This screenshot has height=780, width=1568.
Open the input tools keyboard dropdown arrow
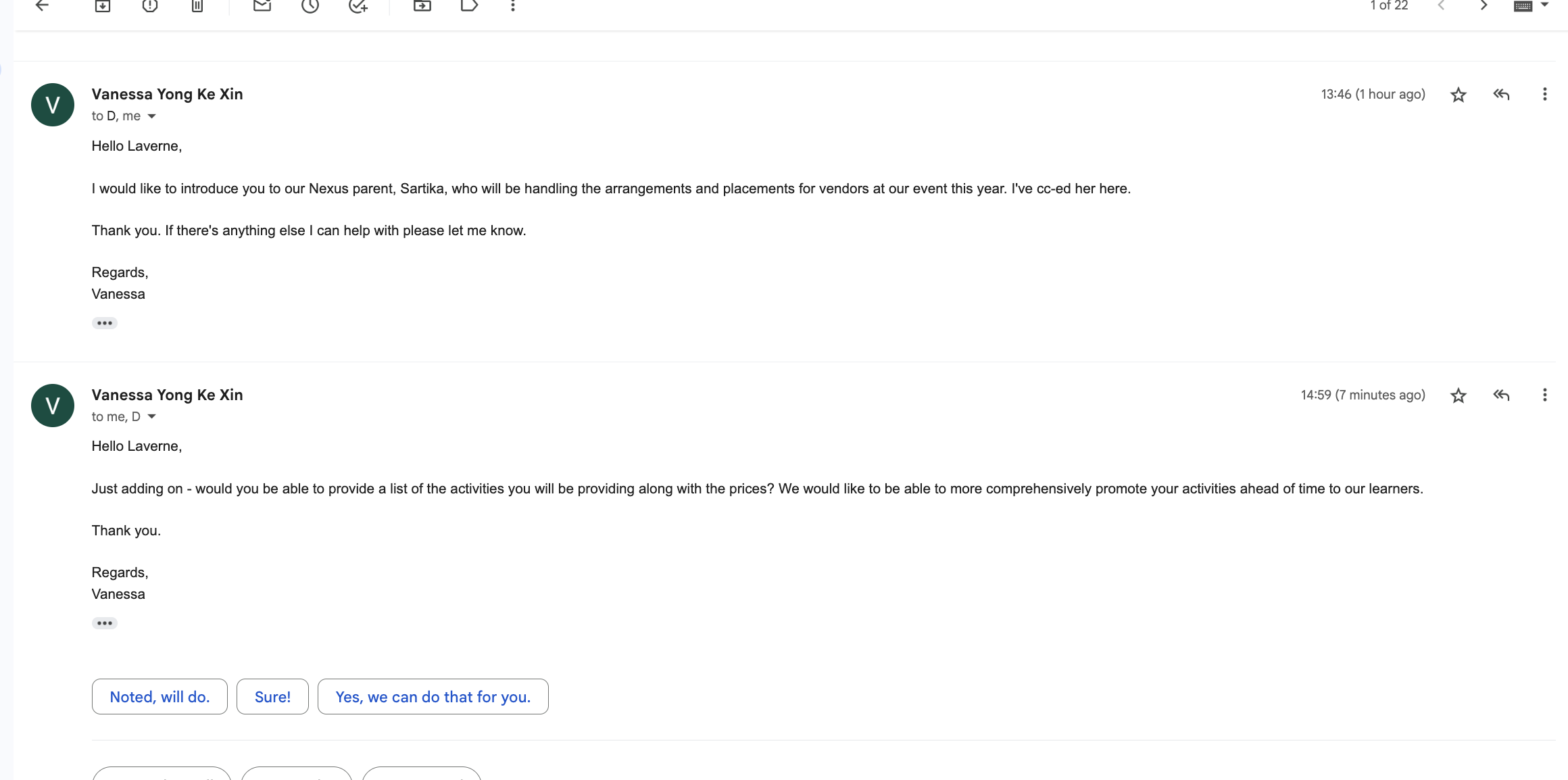pos(1544,5)
